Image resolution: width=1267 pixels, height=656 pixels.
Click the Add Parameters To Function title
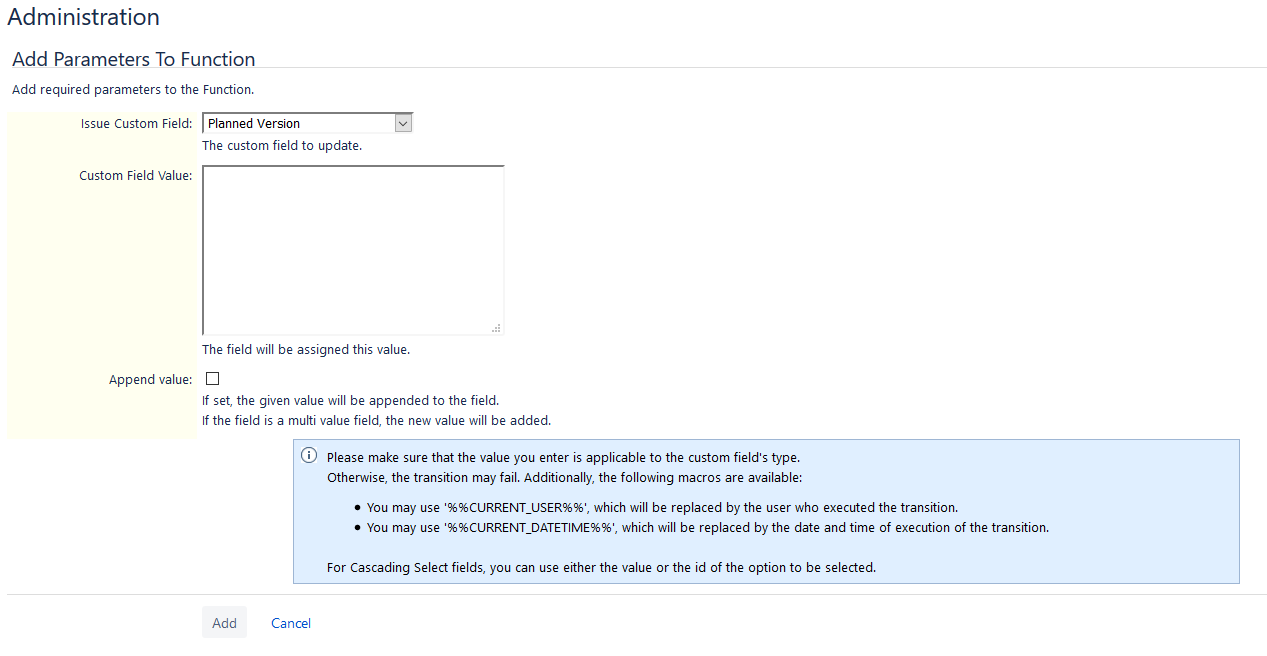(x=133, y=59)
